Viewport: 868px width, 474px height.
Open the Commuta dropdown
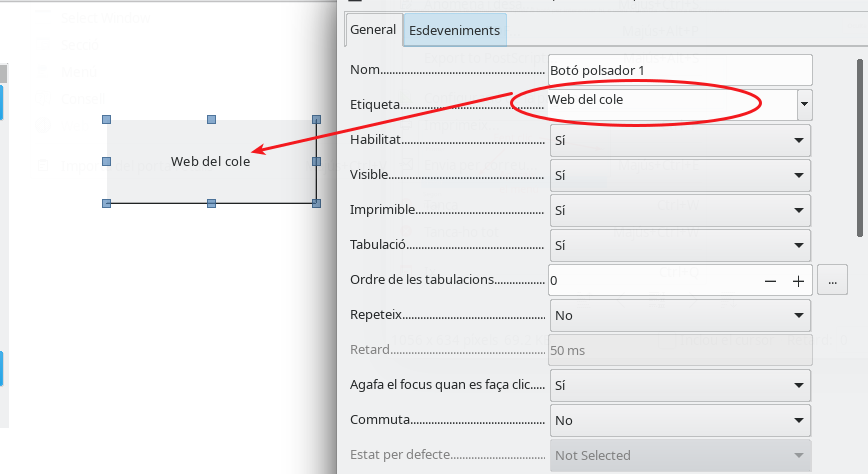pos(680,420)
